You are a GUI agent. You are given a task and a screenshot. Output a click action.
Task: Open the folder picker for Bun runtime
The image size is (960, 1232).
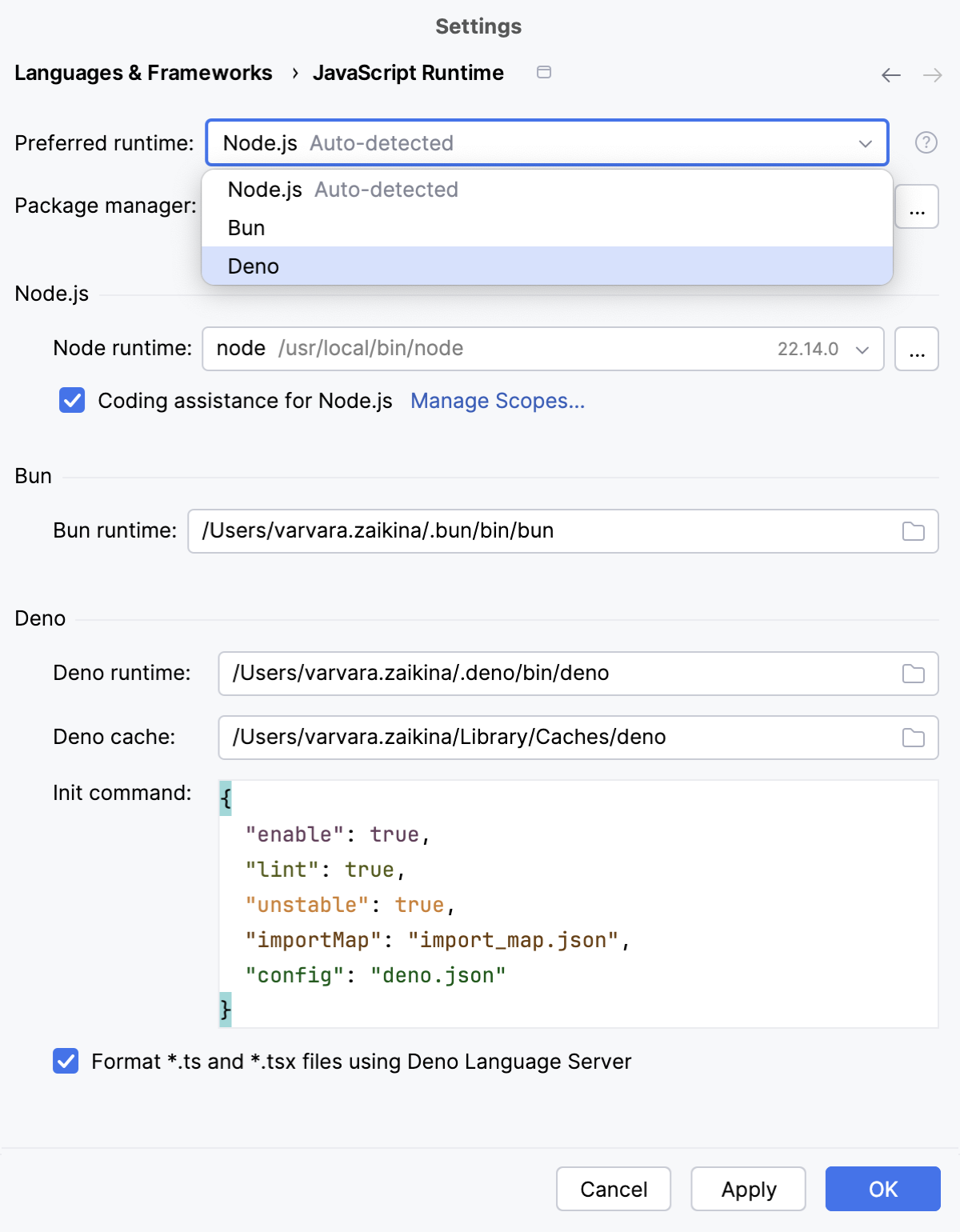pos(914,530)
